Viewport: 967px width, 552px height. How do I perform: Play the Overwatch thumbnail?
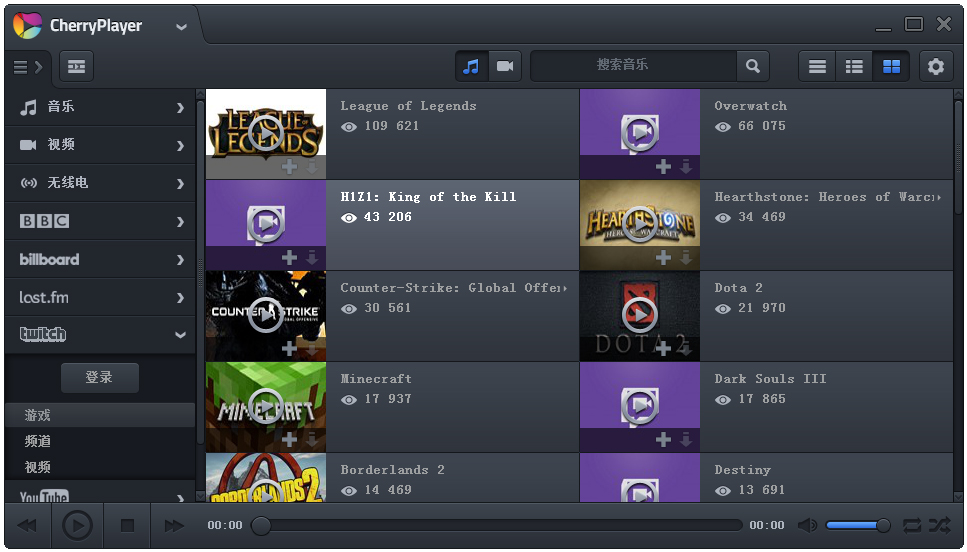click(640, 133)
